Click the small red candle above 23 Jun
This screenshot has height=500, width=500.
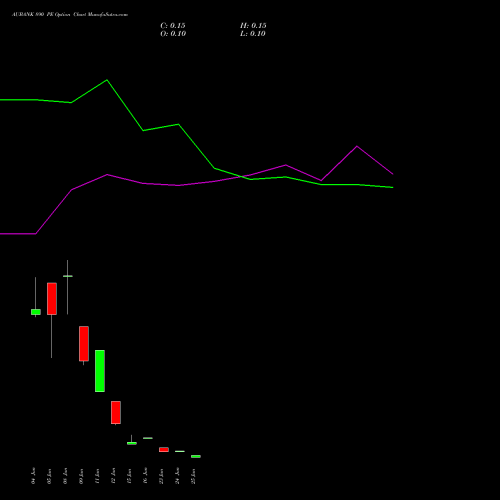164,450
